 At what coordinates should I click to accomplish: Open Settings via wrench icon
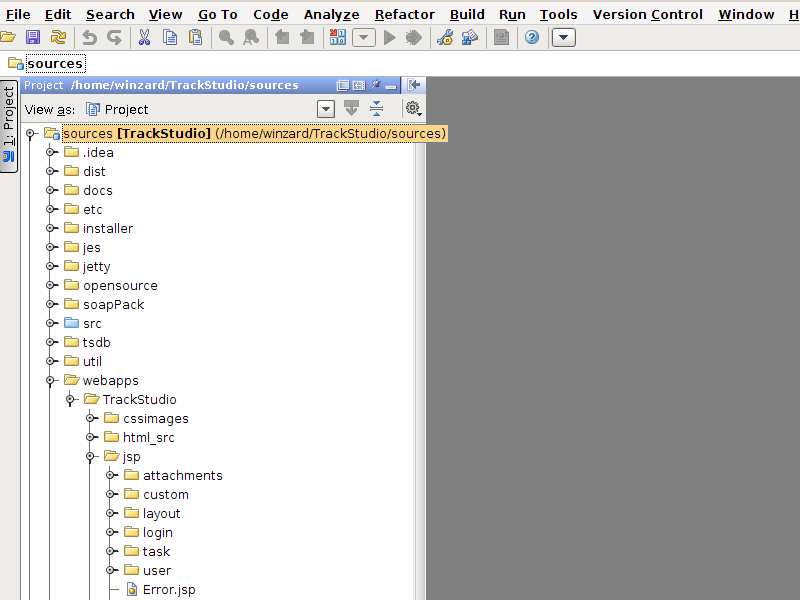coord(445,37)
